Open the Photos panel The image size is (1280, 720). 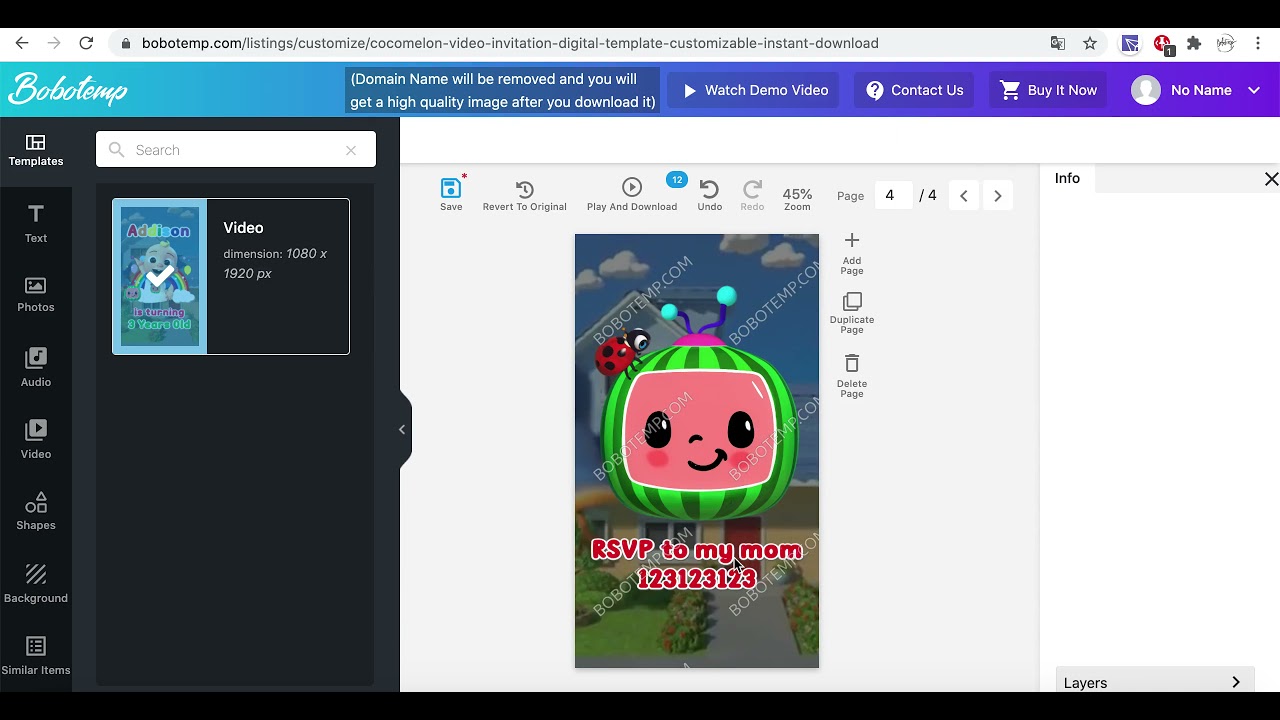click(36, 295)
